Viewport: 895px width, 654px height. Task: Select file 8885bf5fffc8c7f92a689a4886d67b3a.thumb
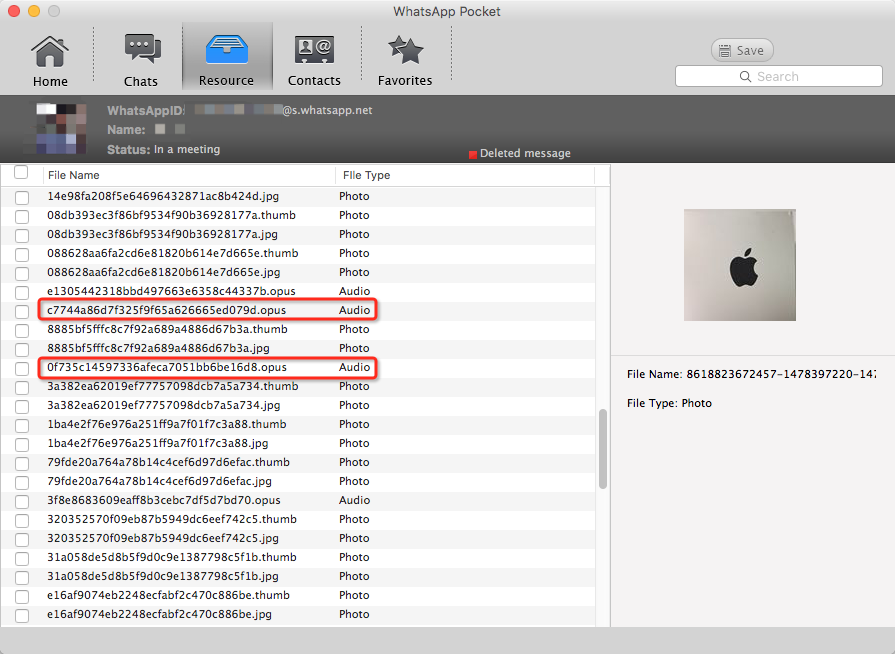(167, 329)
